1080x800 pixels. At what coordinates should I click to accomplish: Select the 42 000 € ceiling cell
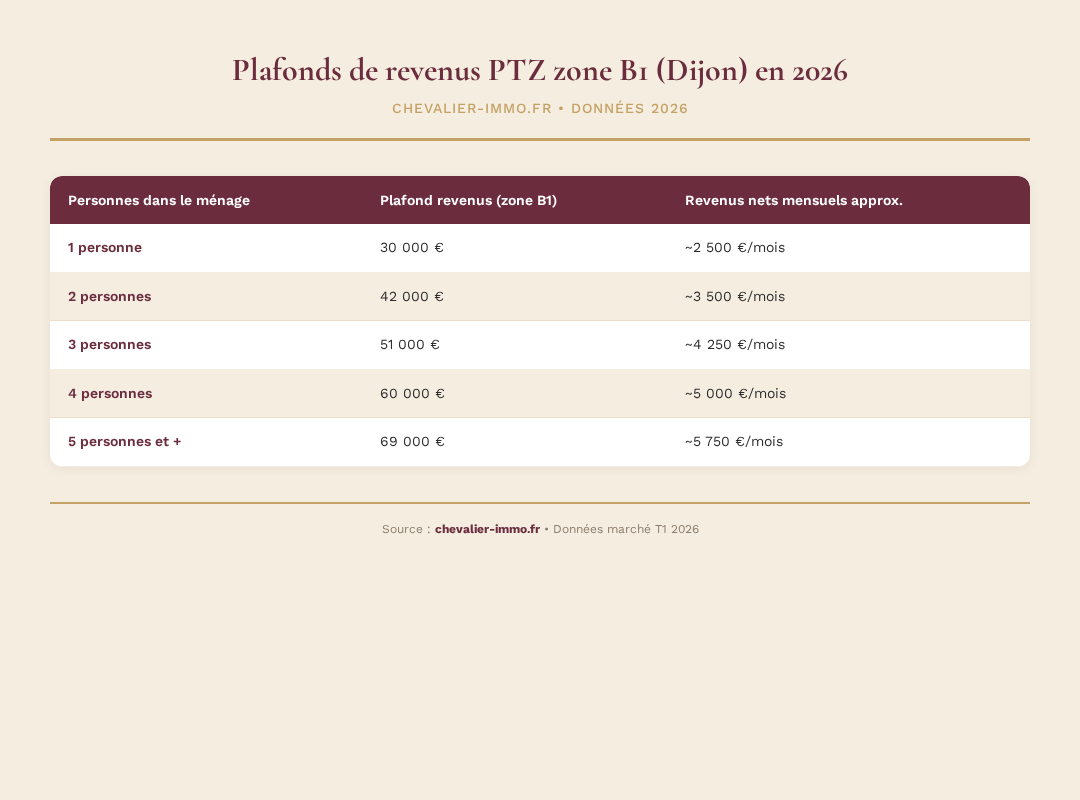point(412,297)
